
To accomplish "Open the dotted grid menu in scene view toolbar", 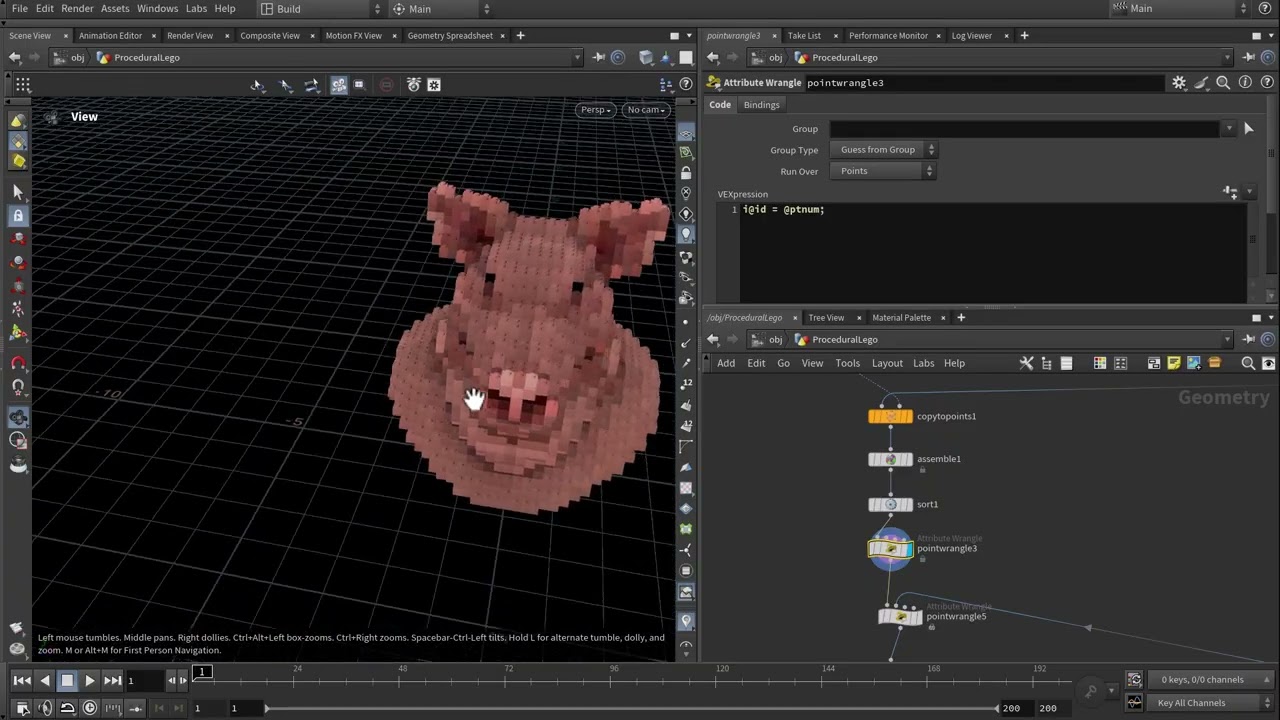I will tap(23, 85).
